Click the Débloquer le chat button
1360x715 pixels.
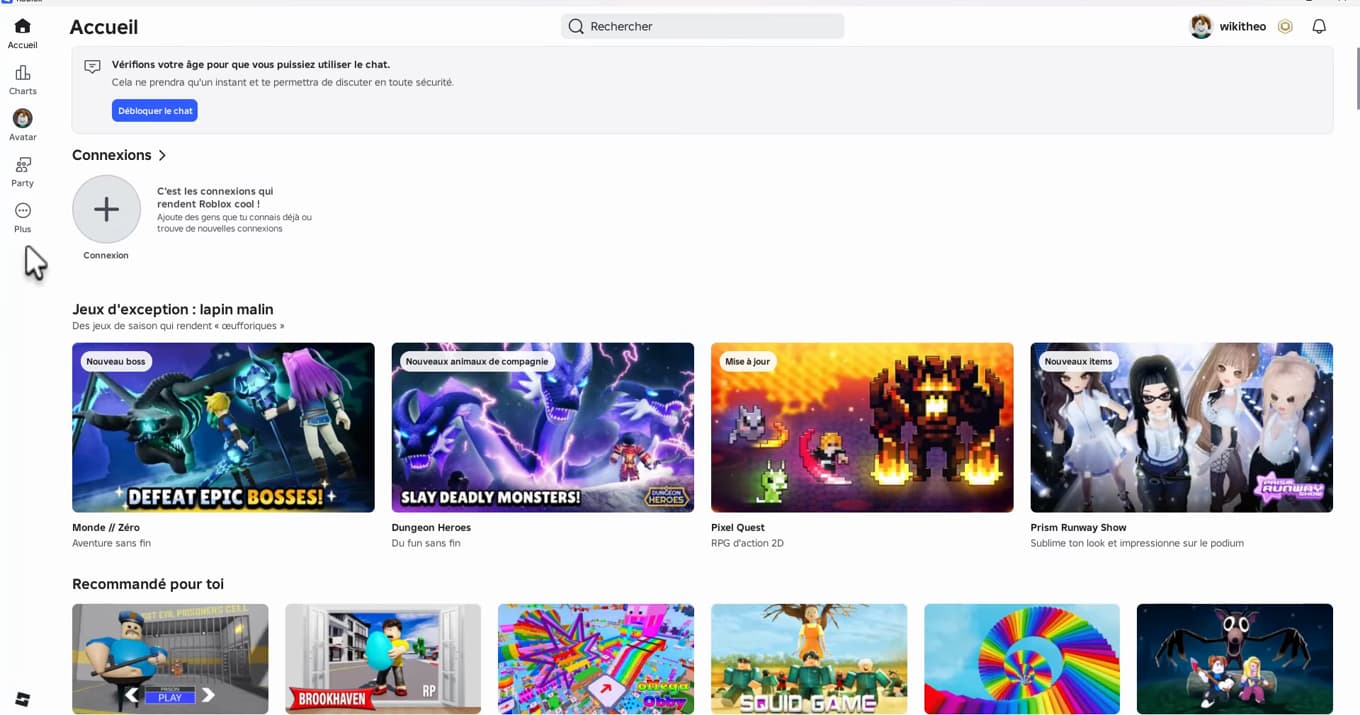[155, 111]
